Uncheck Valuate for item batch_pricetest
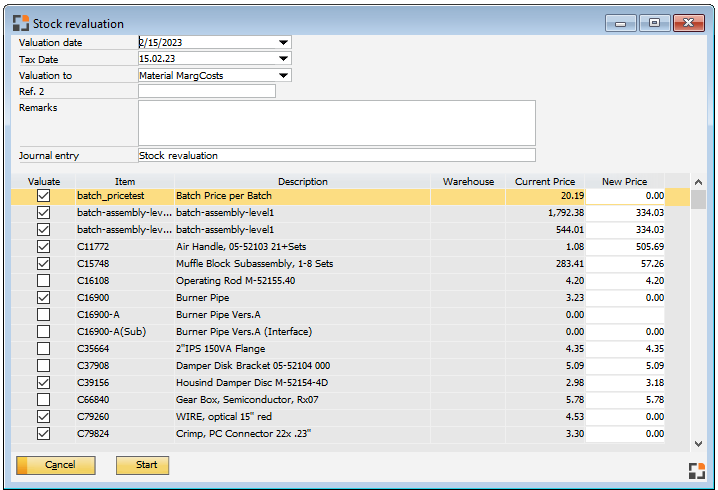The width and height of the screenshot is (718, 490). pyautogui.click(x=43, y=197)
